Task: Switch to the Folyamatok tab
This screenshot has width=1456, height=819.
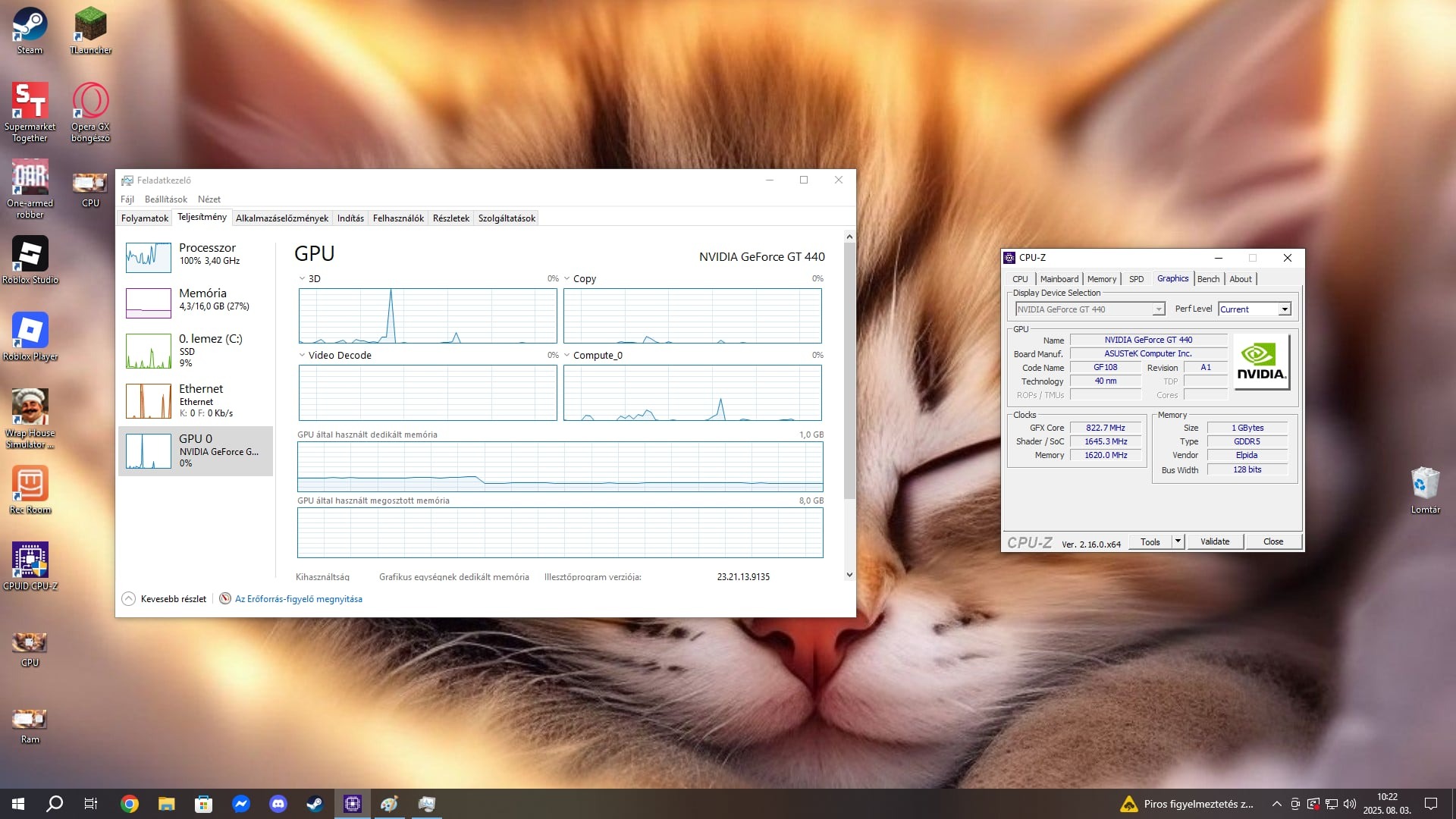Action: (145, 218)
